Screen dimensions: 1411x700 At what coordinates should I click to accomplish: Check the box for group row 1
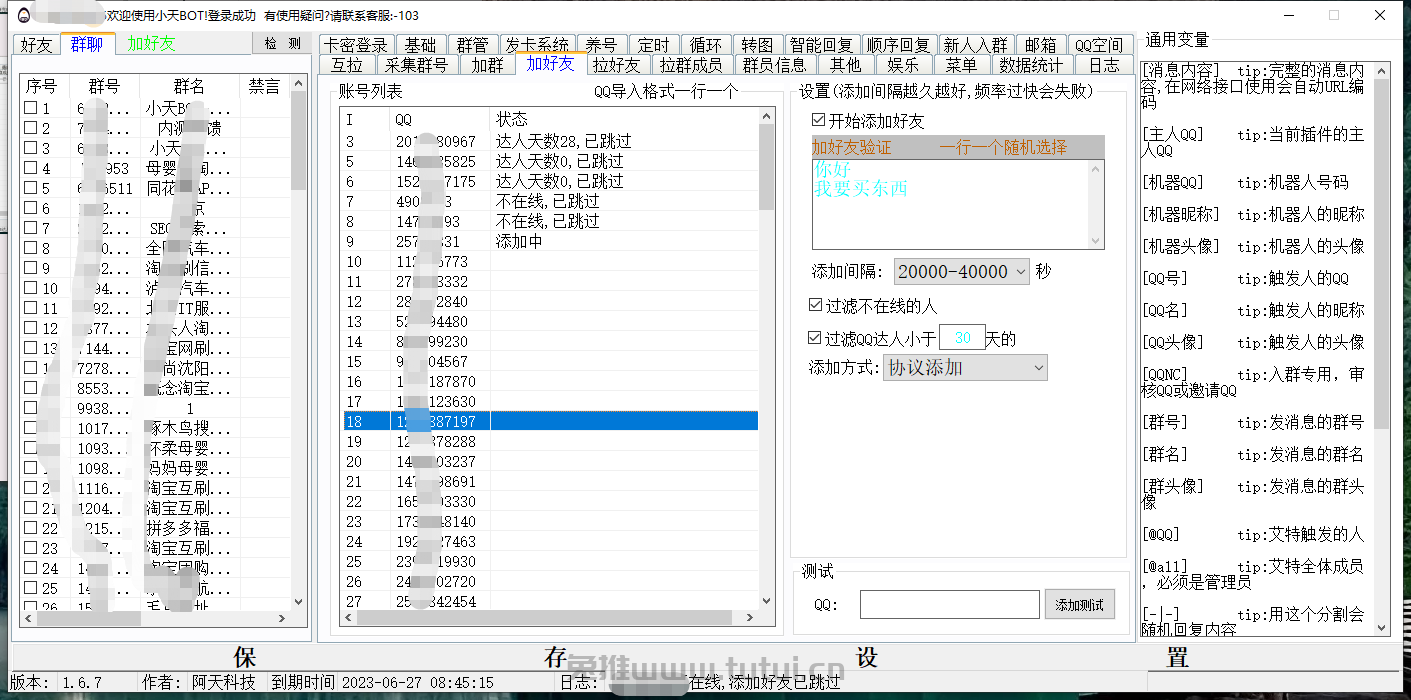coord(31,108)
